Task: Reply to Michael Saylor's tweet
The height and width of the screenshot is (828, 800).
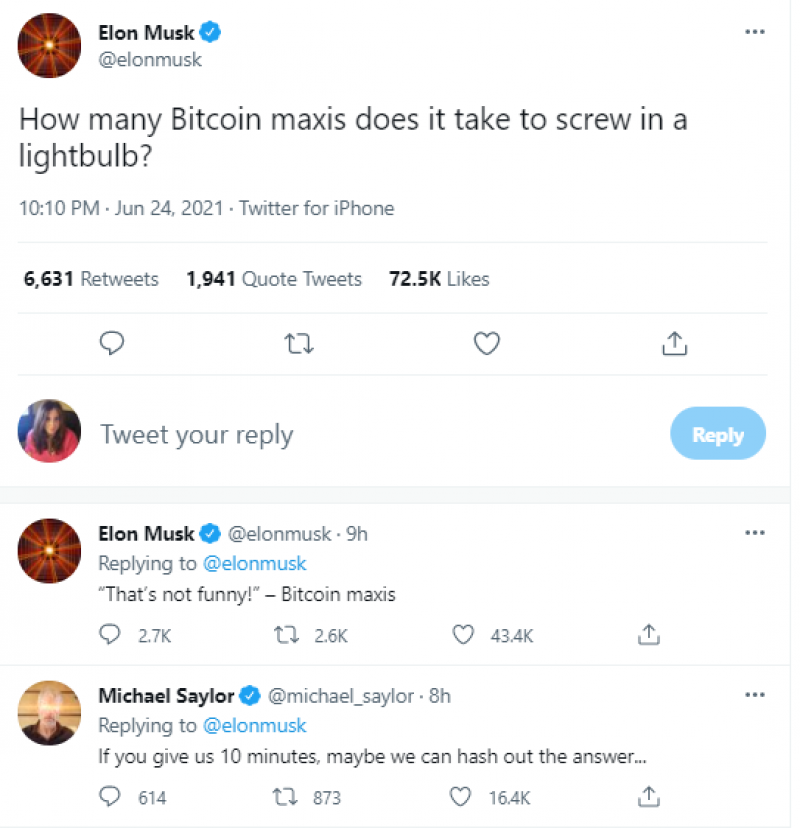Action: tap(111, 797)
